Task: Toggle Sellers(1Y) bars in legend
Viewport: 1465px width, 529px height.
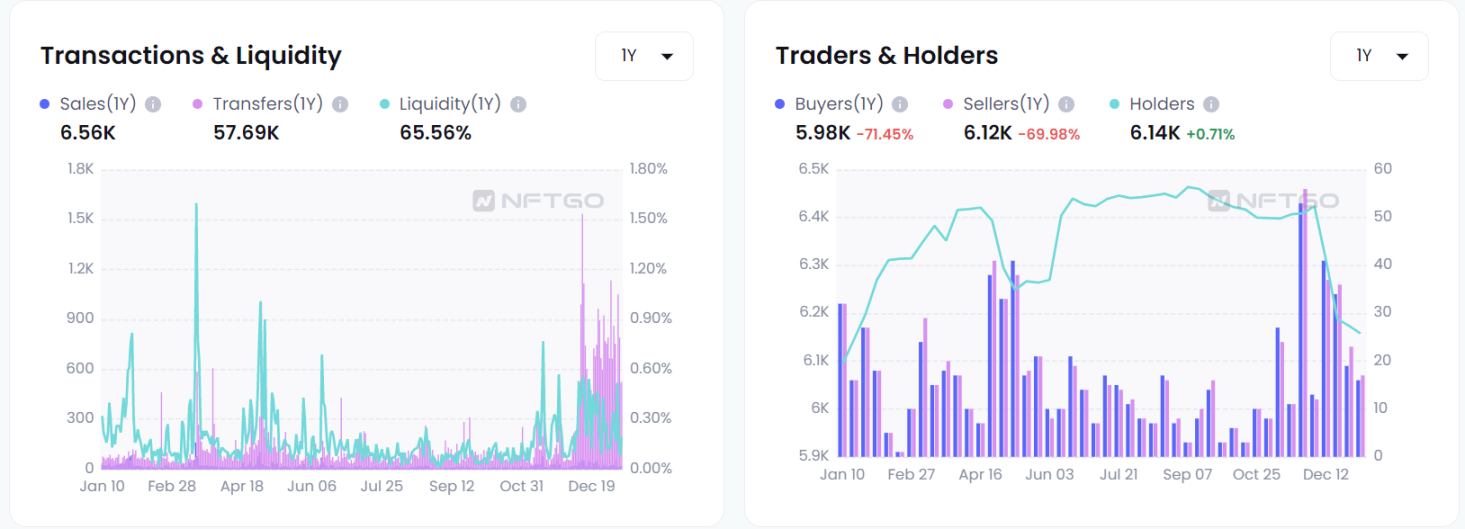Action: [996, 104]
